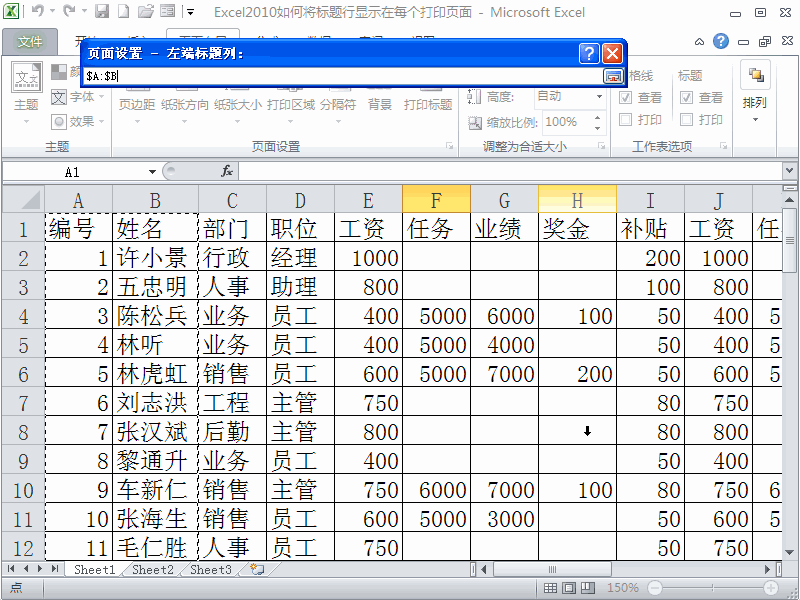This screenshot has width=800, height=600.
Task: Click the title columns range input field
Action: click(x=343, y=77)
